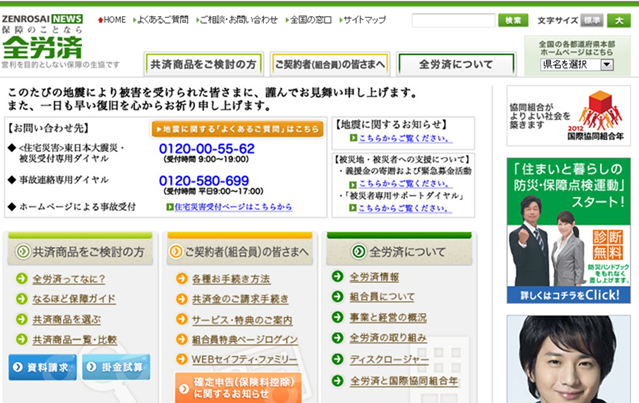Open ご契約者(組合員)の皆さまへ tab
This screenshot has height=403, width=639.
click(x=329, y=65)
